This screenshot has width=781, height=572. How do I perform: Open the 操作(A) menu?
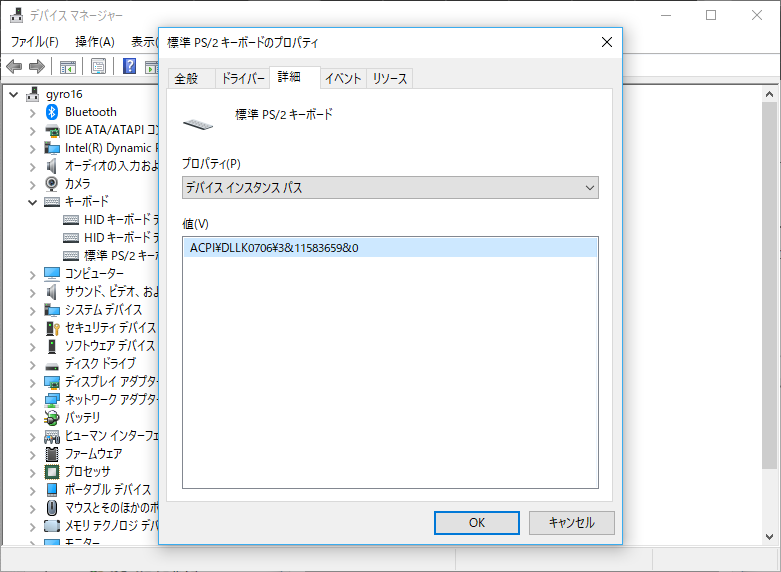tap(95, 42)
